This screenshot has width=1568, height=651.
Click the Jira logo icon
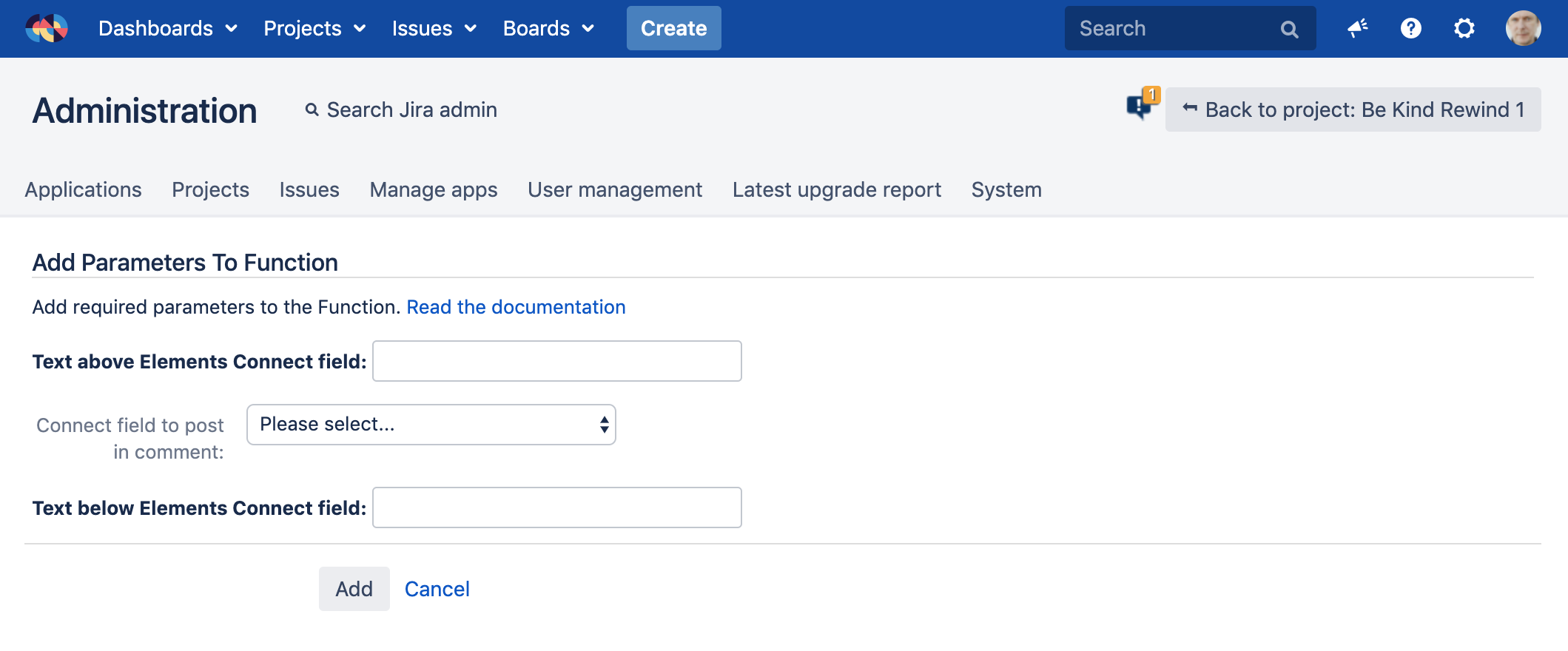click(47, 28)
